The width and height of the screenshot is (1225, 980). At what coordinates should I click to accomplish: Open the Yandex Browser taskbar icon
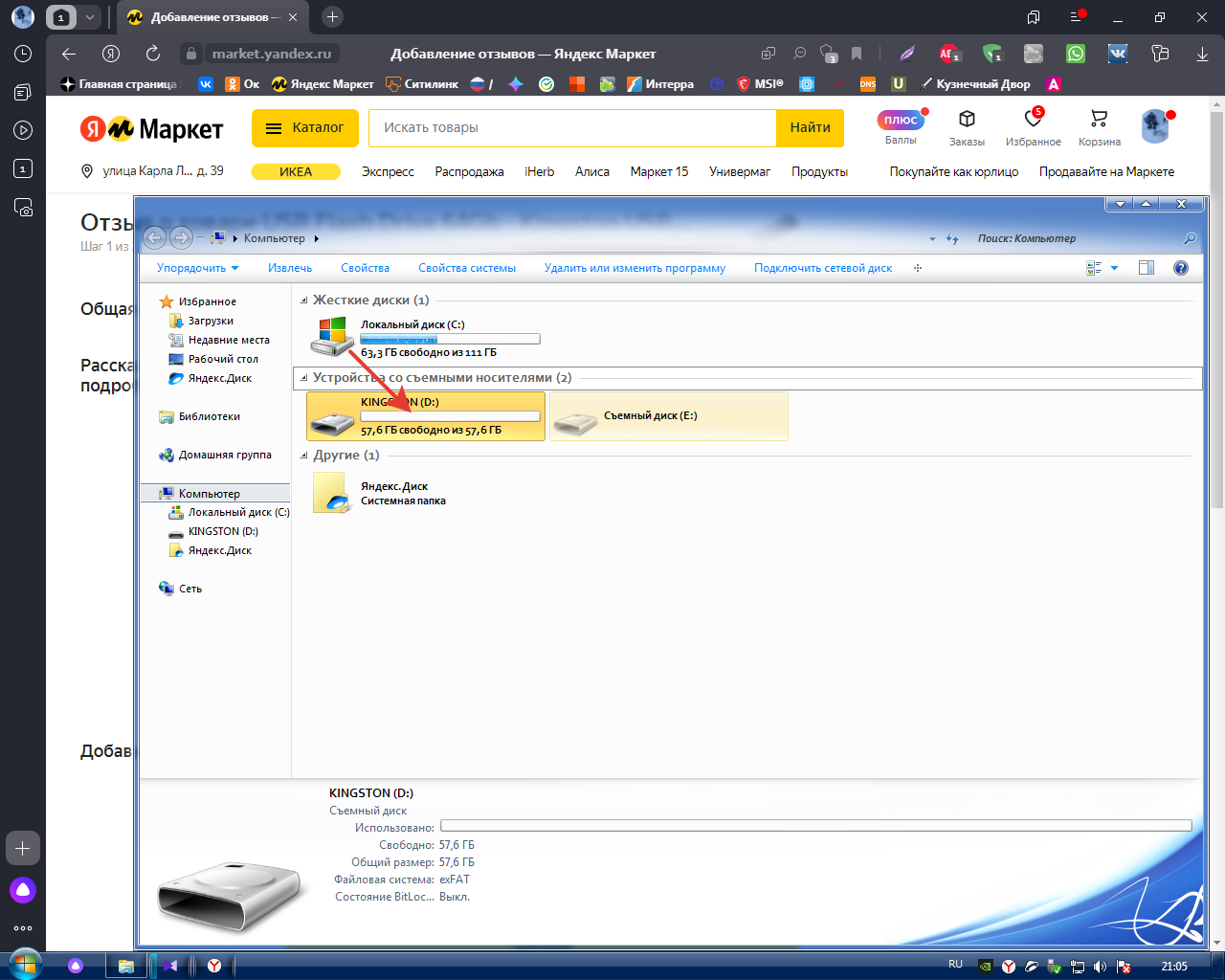(x=214, y=966)
